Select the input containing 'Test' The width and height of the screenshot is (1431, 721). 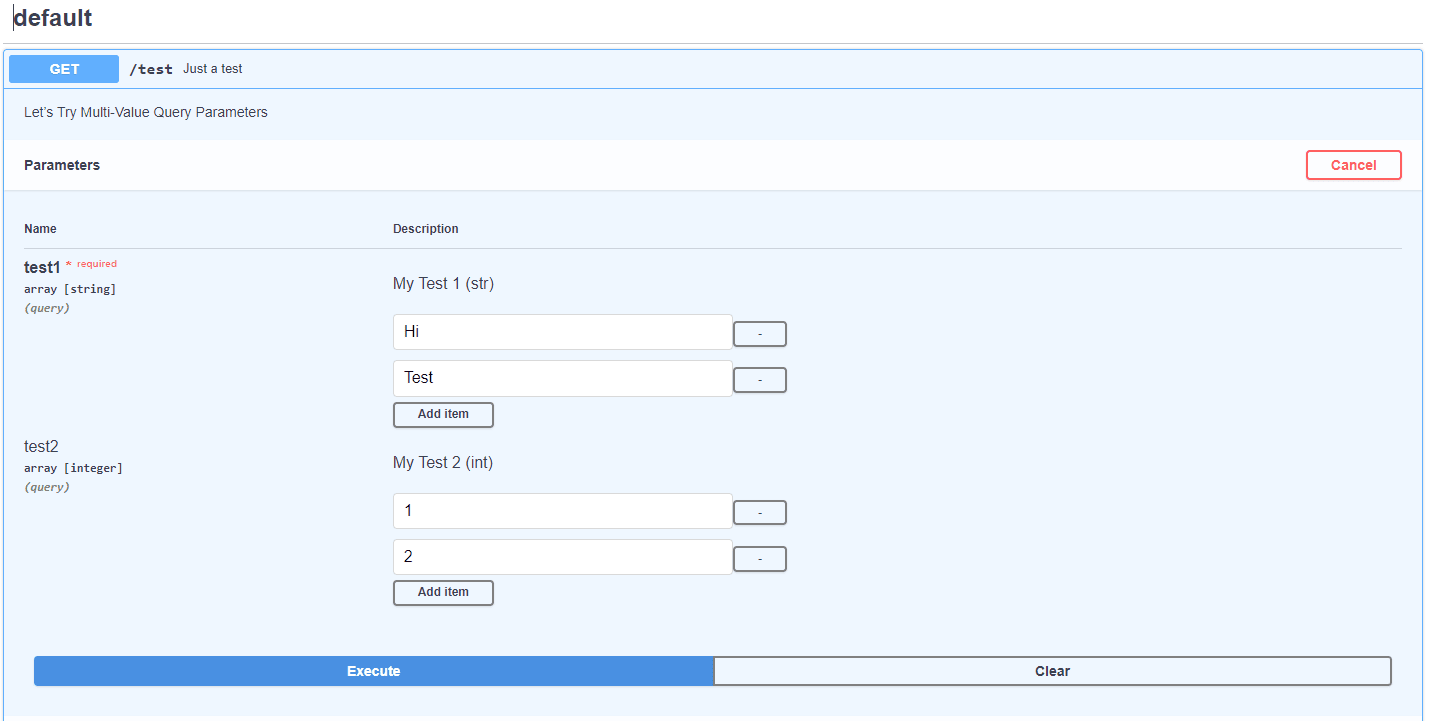pos(562,378)
